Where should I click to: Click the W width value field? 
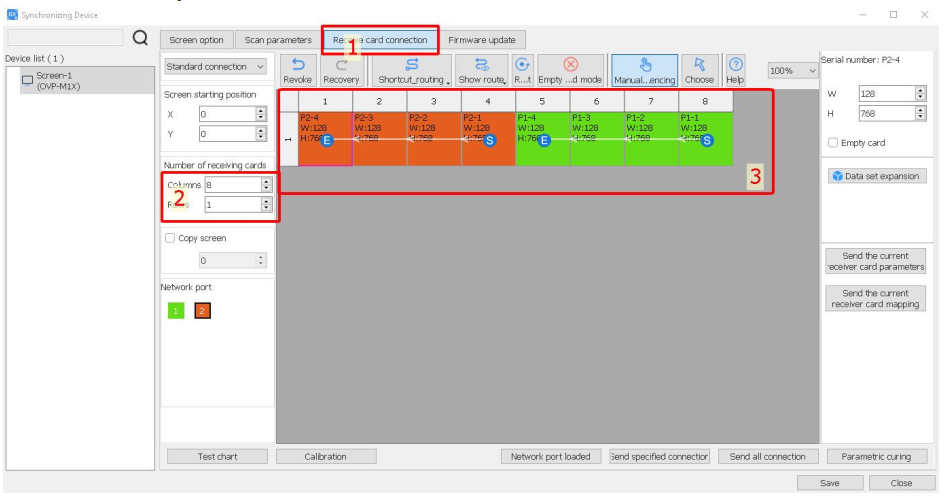click(887, 94)
